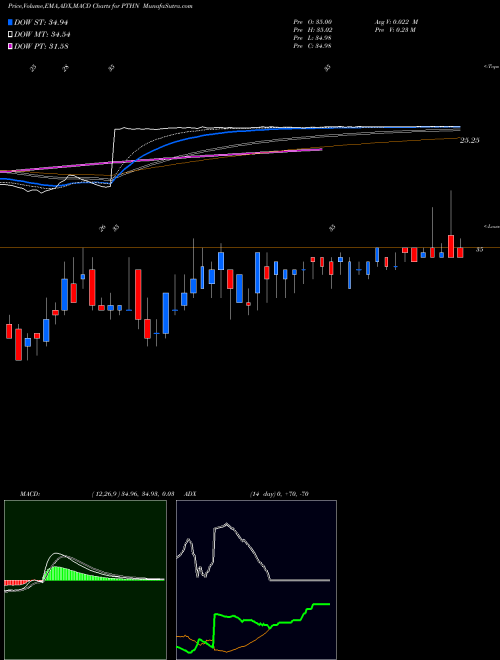Click the 'Pre O' open price value
Screen dimensions: 500x660
pyautogui.click(x=312, y=22)
